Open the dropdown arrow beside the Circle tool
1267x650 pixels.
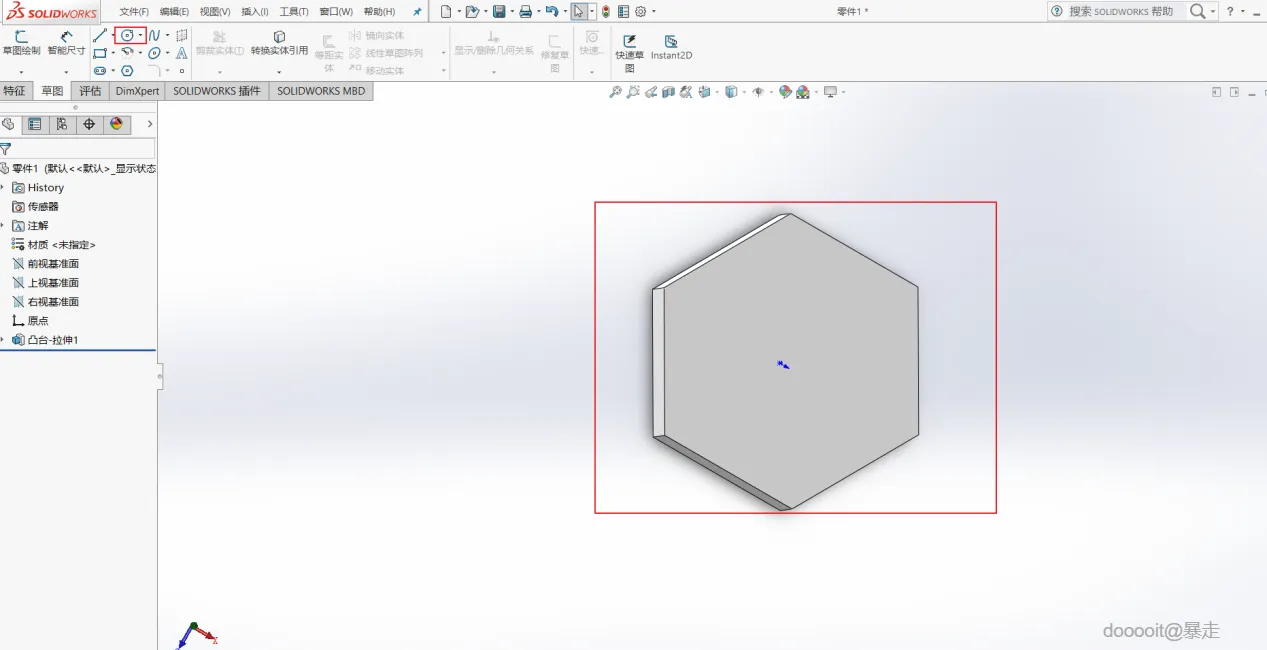pyautogui.click(x=140, y=35)
